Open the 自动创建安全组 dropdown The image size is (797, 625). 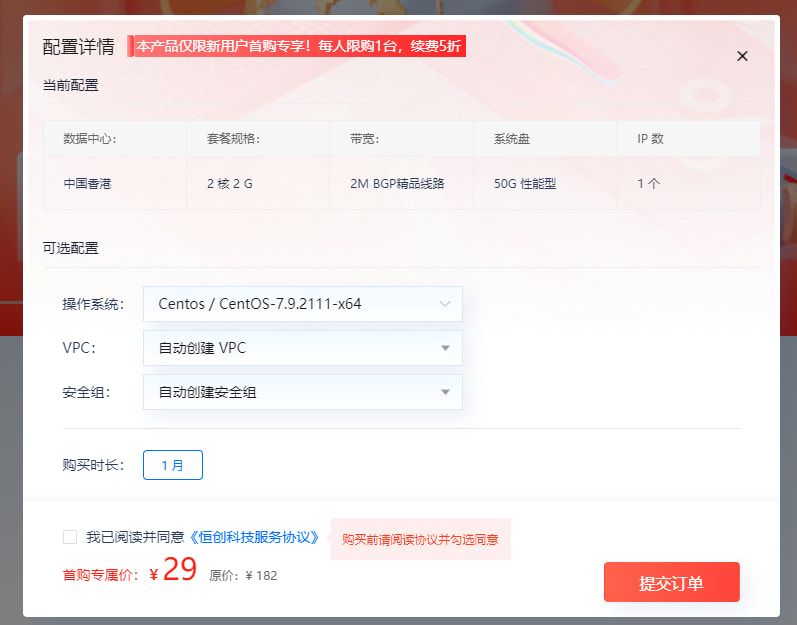(302, 392)
